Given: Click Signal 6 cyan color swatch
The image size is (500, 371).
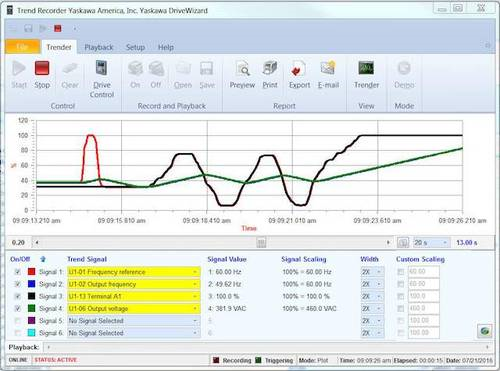Looking at the screenshot, I should coord(32,333).
